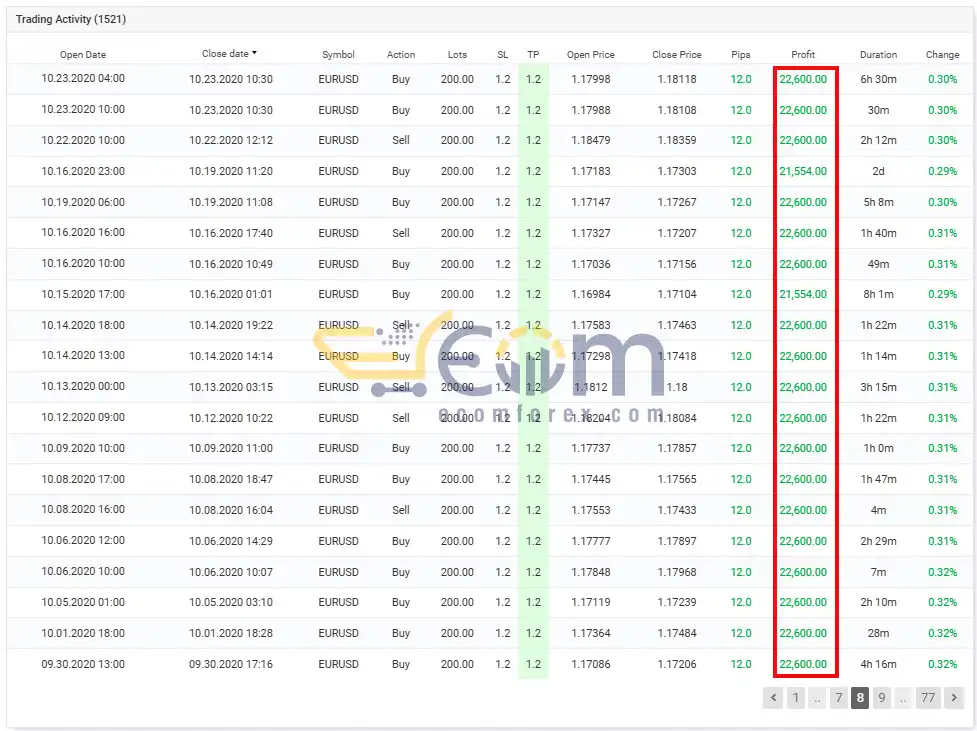Image resolution: width=977 pixels, height=731 pixels.
Task: Select current page 8 button
Action: click(860, 697)
